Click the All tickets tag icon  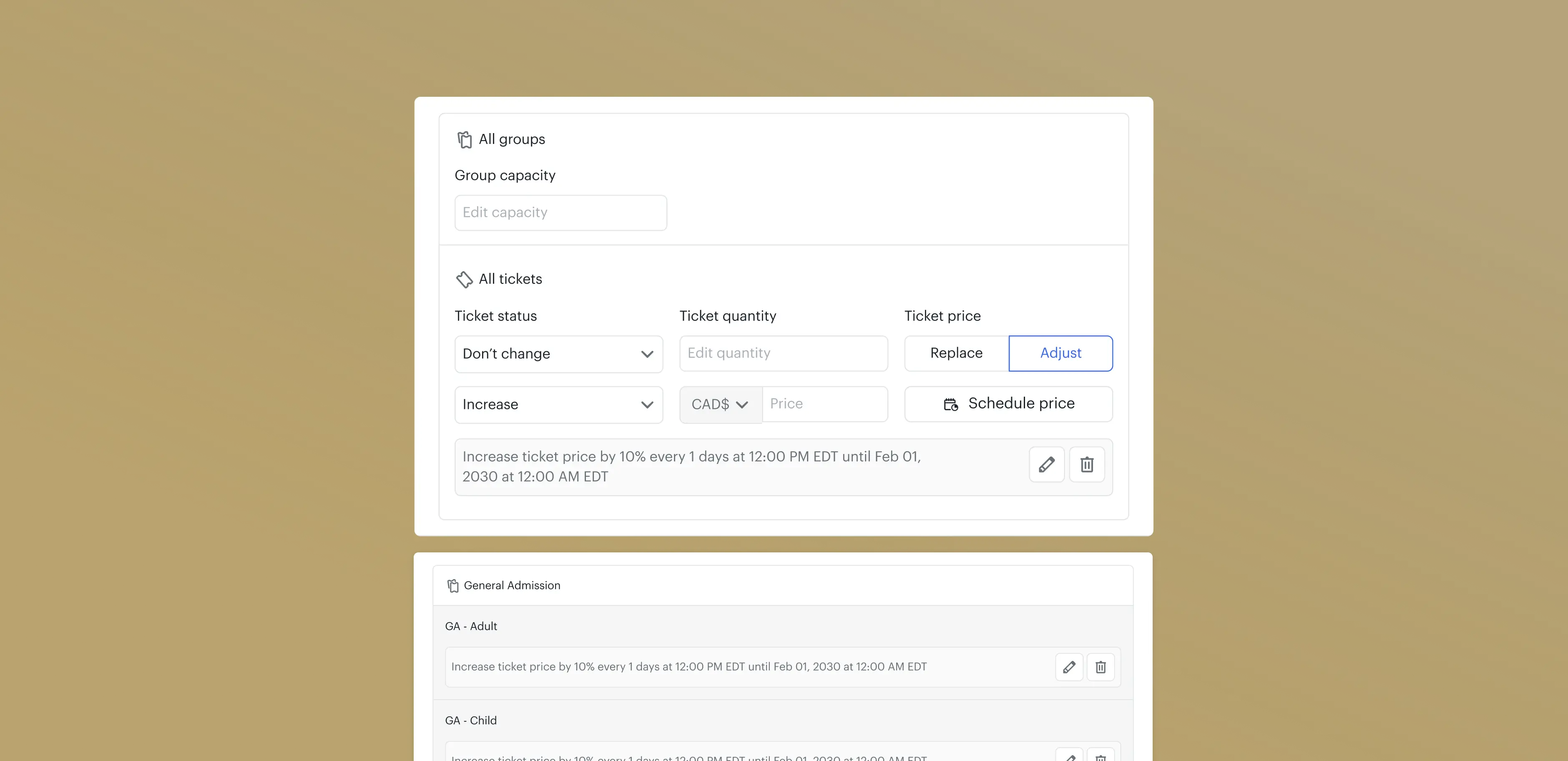tap(465, 280)
